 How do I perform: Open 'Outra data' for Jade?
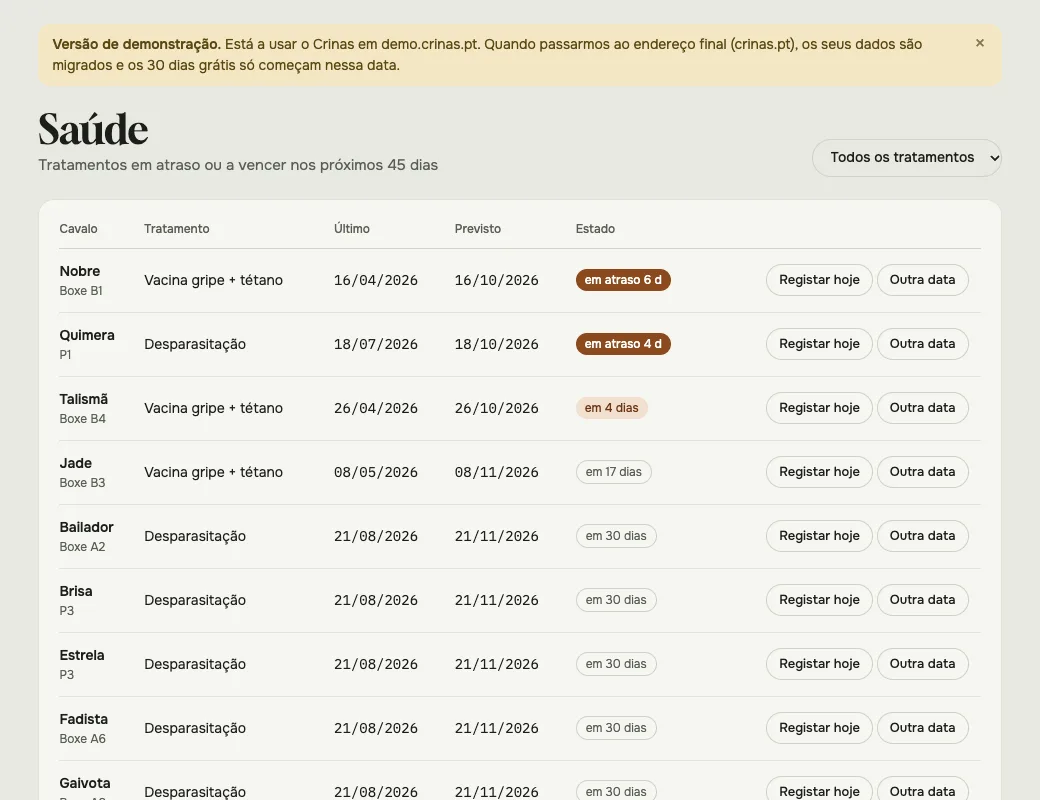click(x=923, y=472)
